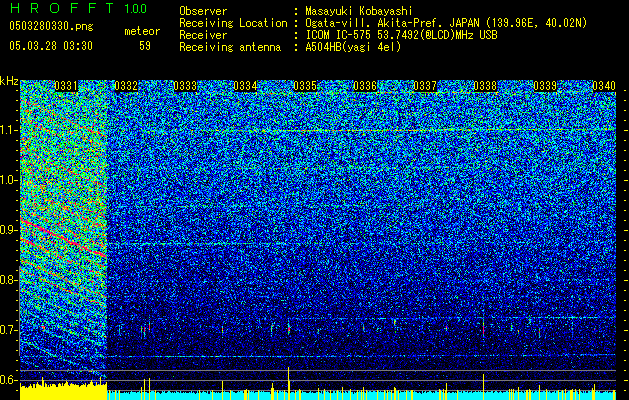629x400 pixels.
Task: Click the 0.9 kHz axis tick label
Action: [x=9, y=230]
